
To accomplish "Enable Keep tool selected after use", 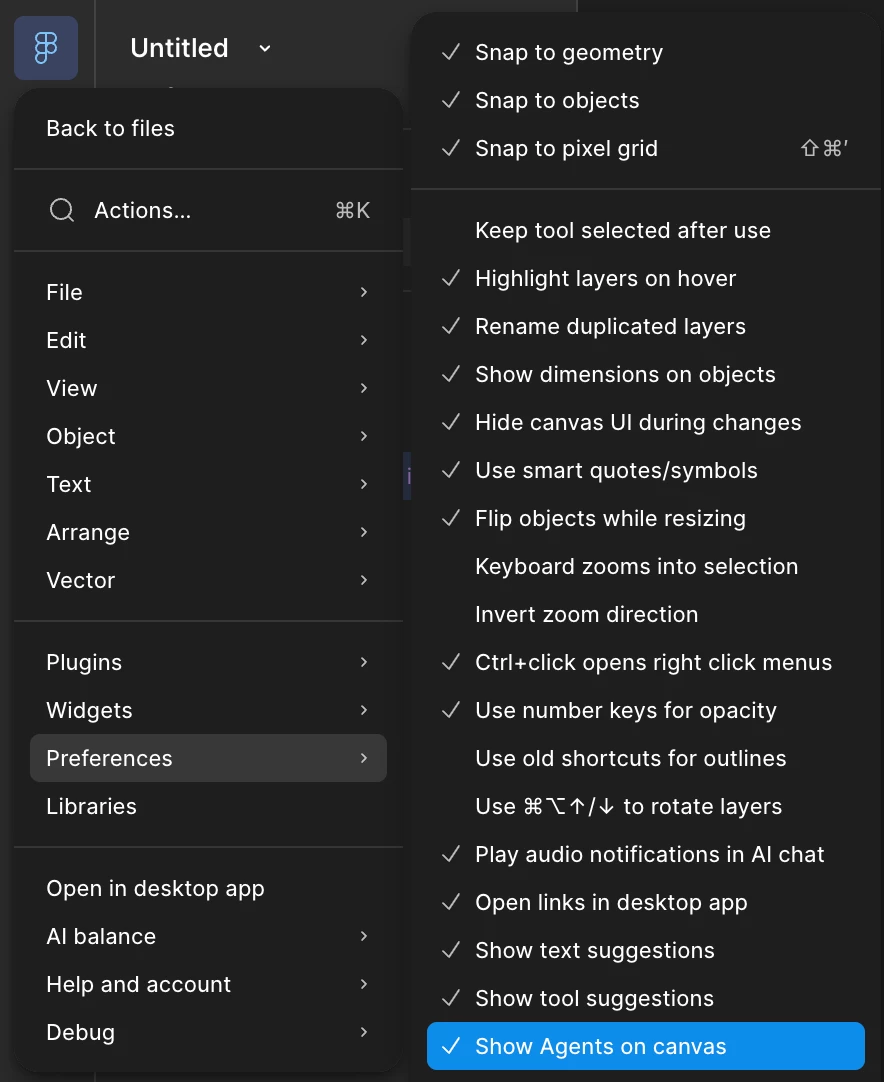I will click(x=645, y=230).
